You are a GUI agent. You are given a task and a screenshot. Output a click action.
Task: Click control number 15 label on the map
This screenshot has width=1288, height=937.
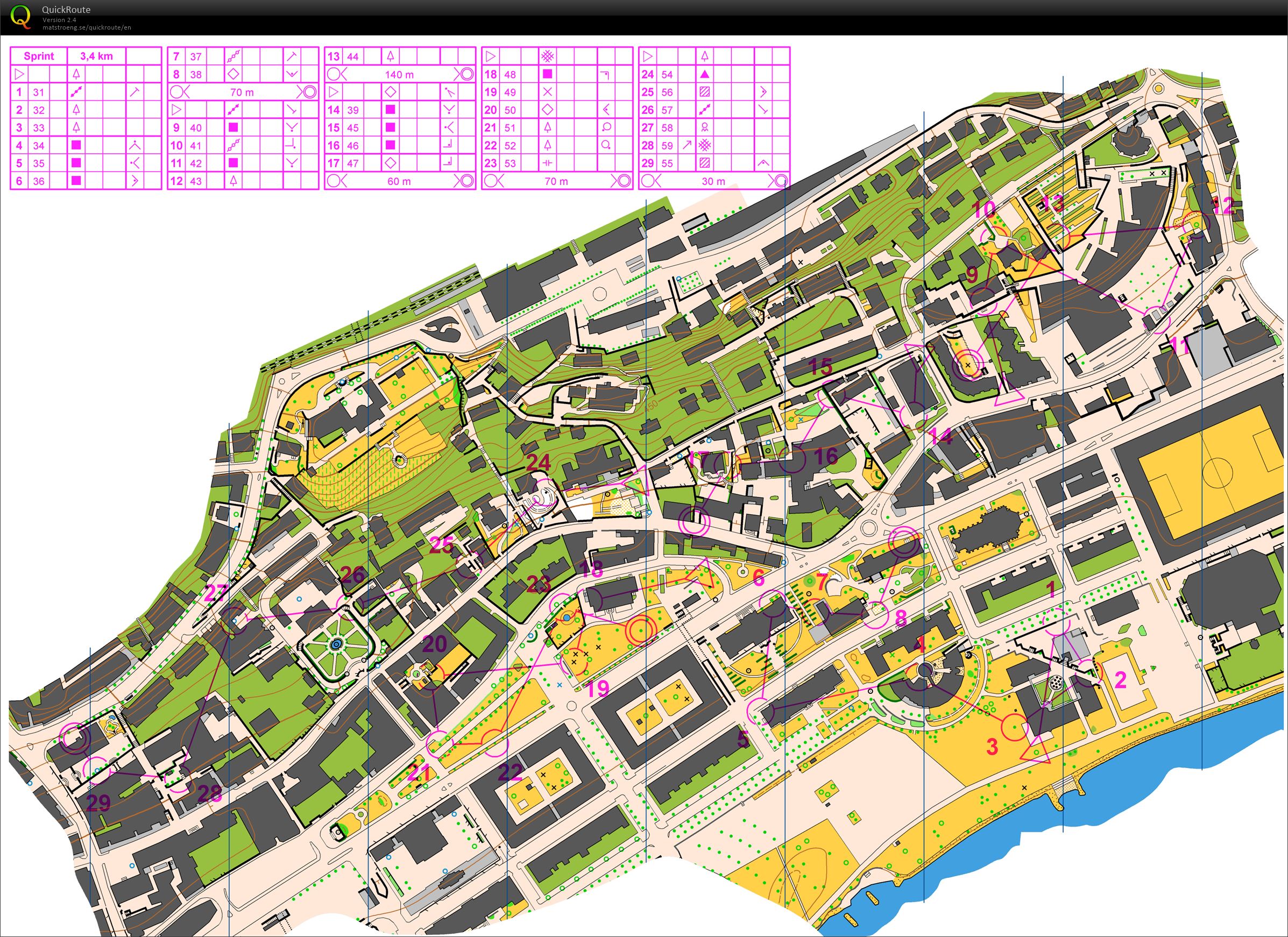[820, 367]
